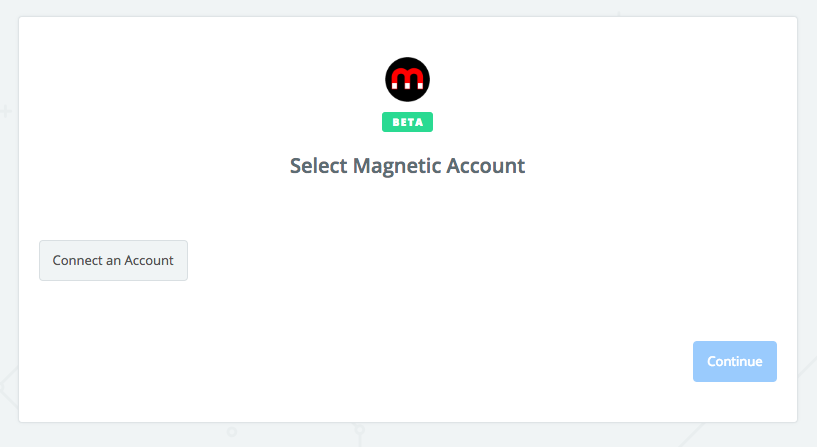Viewport: 817px width, 447px height.
Task: Click the word Account in the heading
Action: (x=486, y=166)
